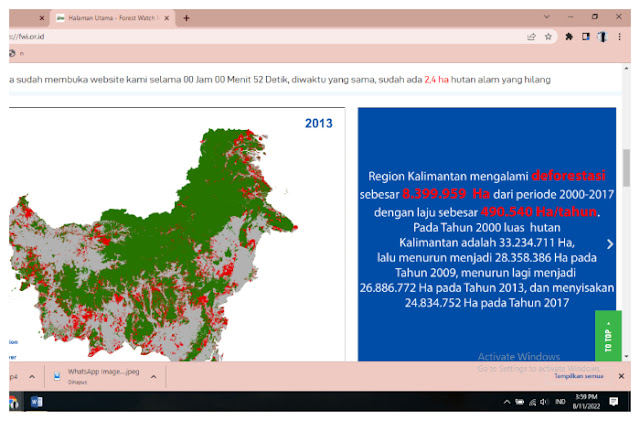640x421 pixels.
Task: Open Chrome from the taskbar
Action: [13, 402]
